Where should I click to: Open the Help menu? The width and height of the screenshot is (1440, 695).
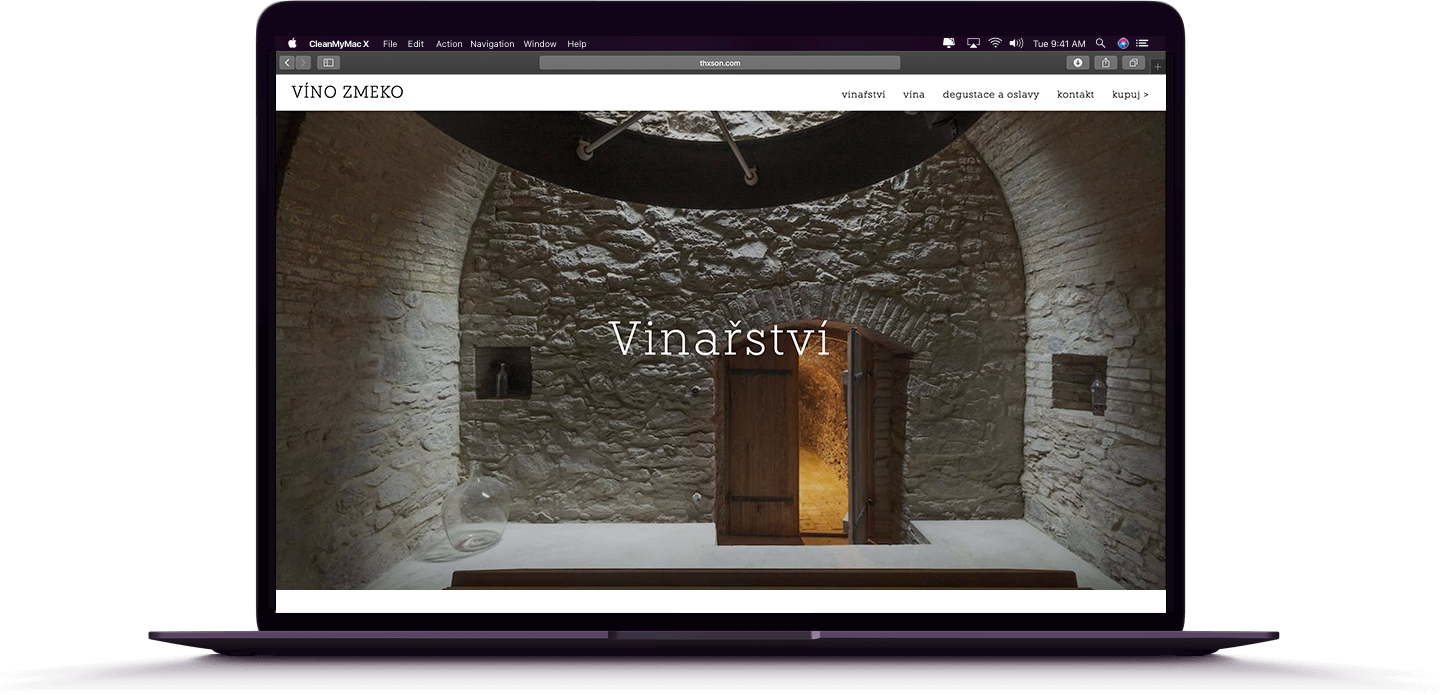577,44
